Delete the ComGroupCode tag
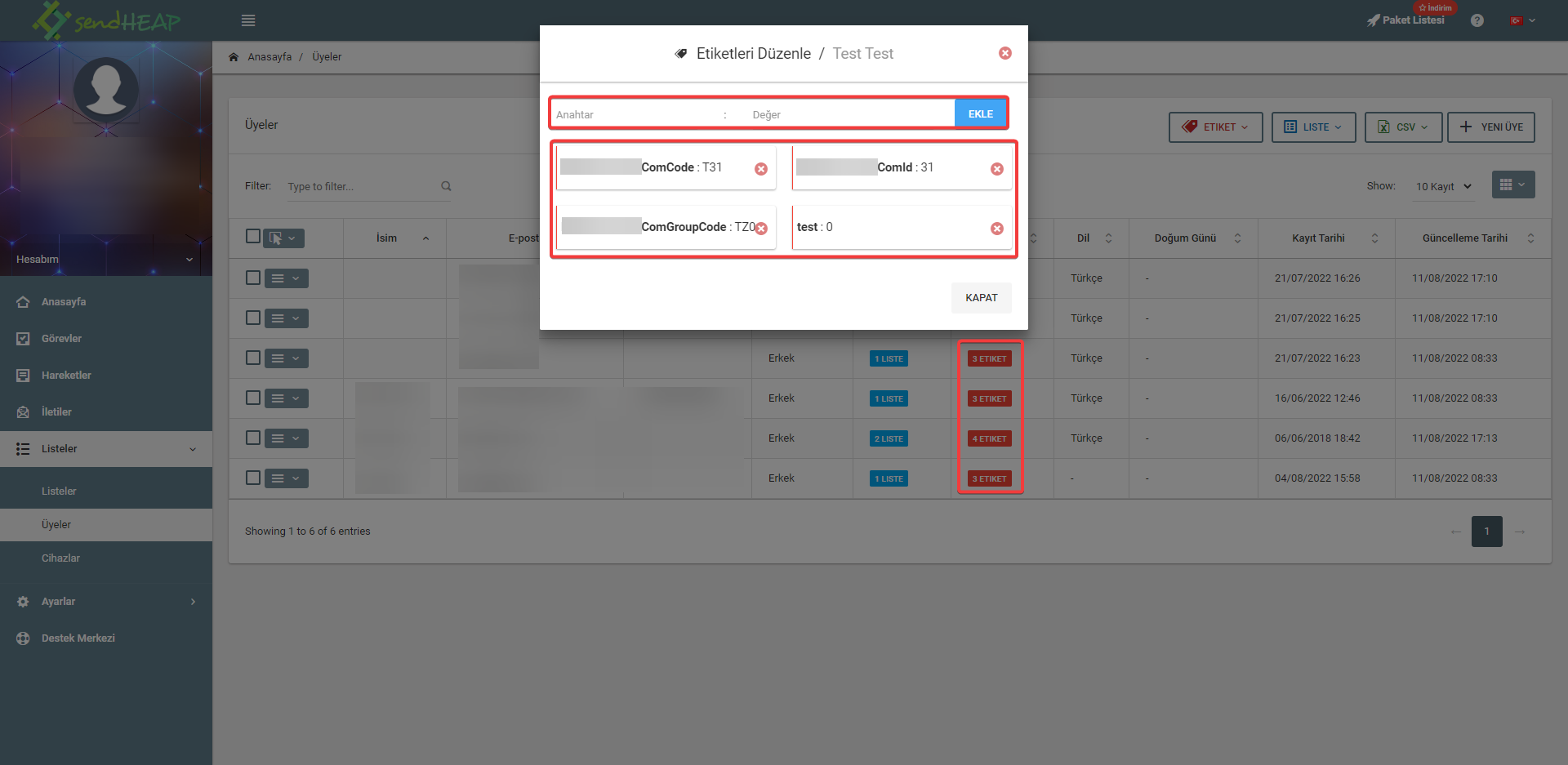The width and height of the screenshot is (1568, 765). (761, 229)
